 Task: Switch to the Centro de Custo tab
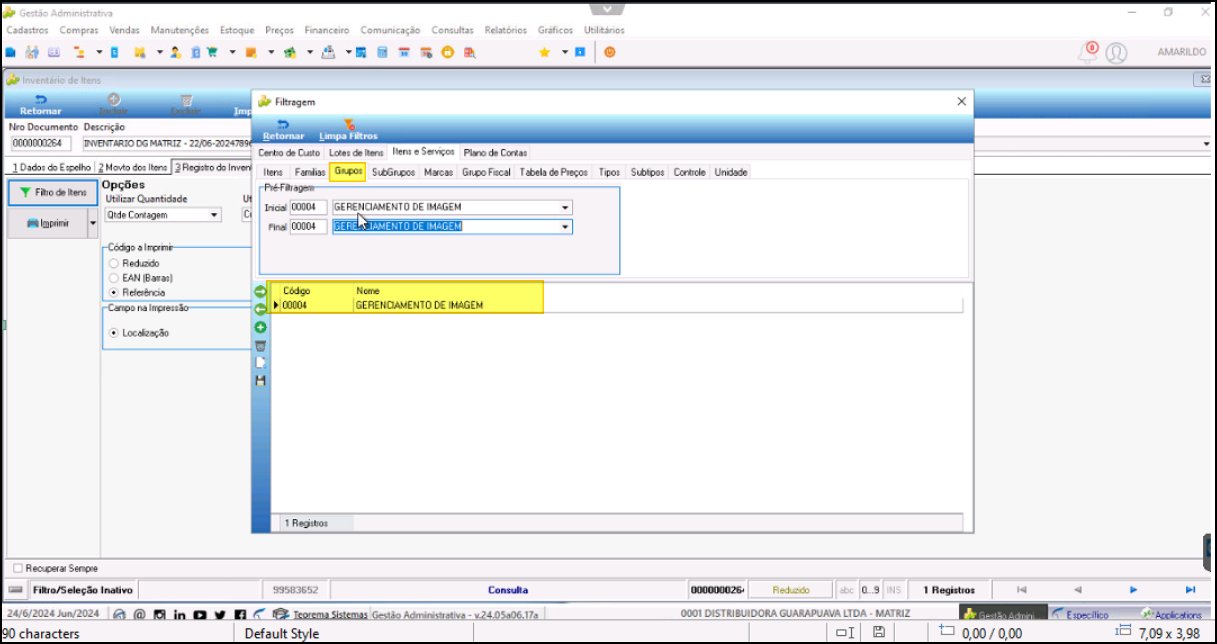click(x=289, y=153)
